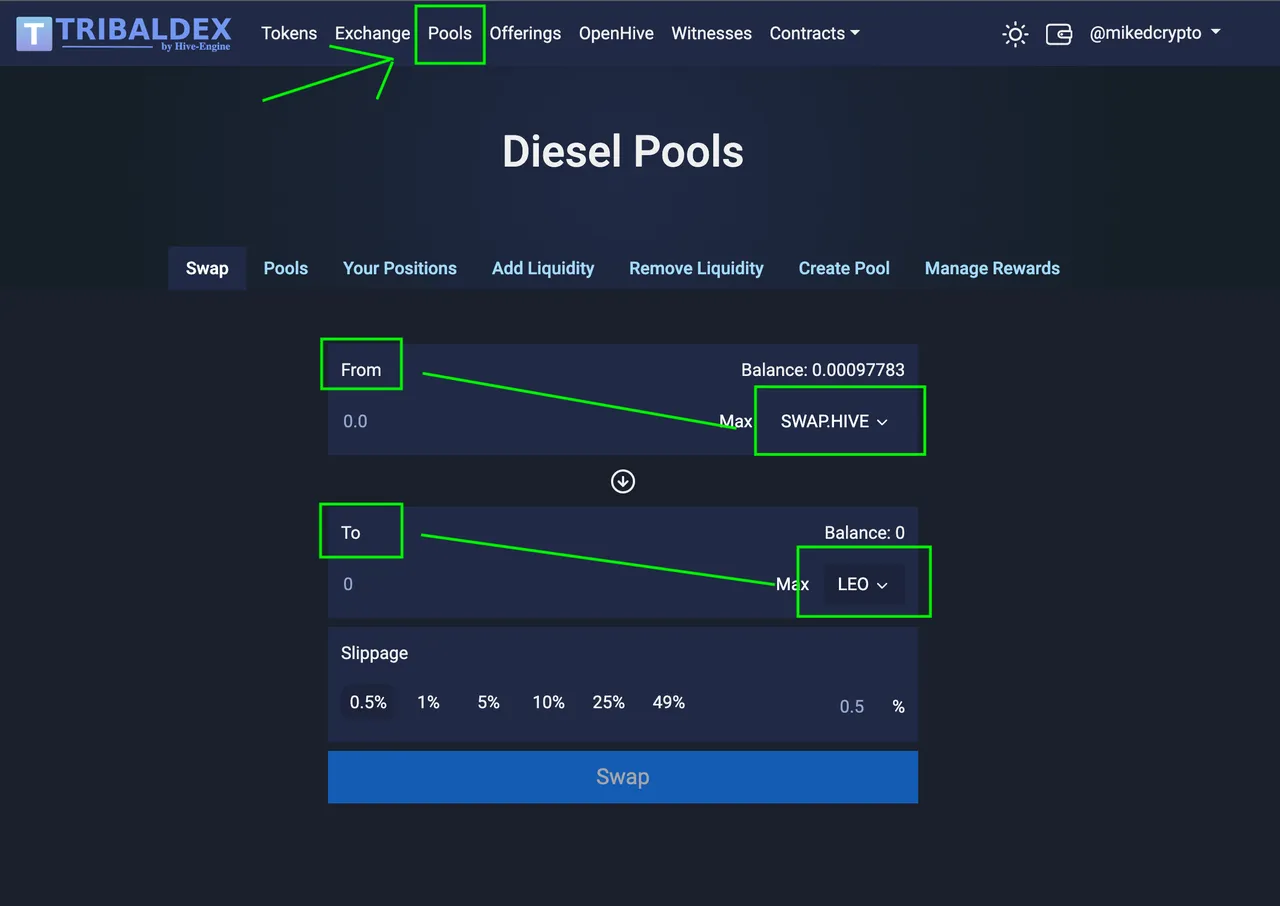This screenshot has height=906, width=1280.
Task: Click the TribalDex logo
Action: (x=124, y=33)
